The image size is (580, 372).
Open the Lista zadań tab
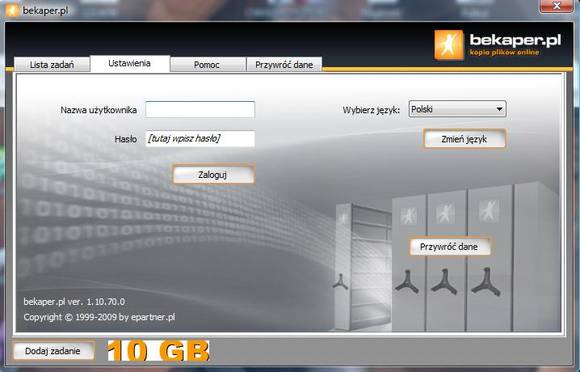(52, 64)
